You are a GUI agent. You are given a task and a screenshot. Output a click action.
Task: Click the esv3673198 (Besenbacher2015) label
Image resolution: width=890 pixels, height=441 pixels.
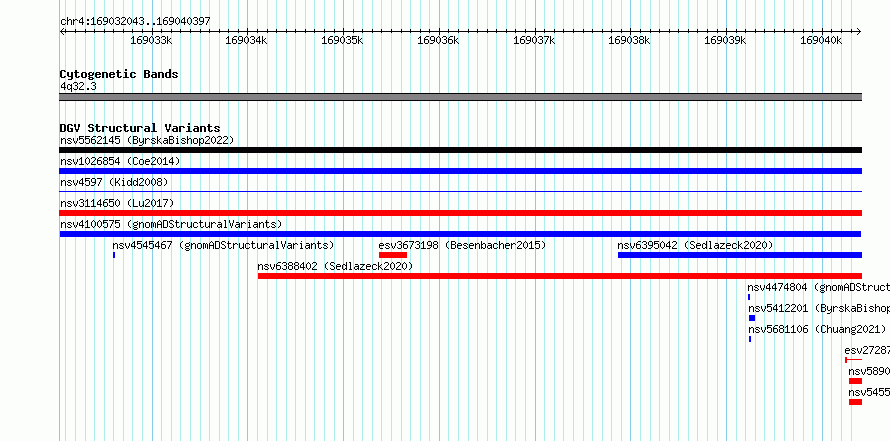(462, 245)
